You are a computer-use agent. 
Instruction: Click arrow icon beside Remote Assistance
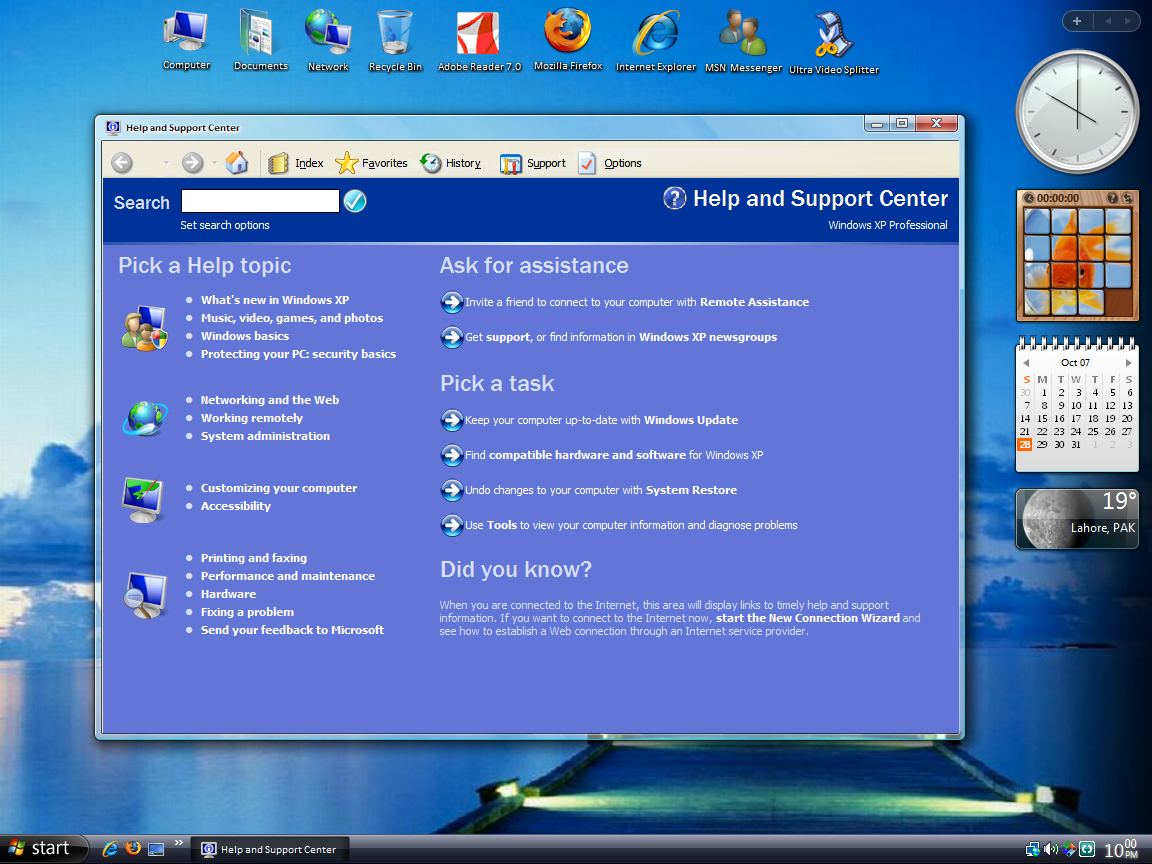(x=451, y=302)
